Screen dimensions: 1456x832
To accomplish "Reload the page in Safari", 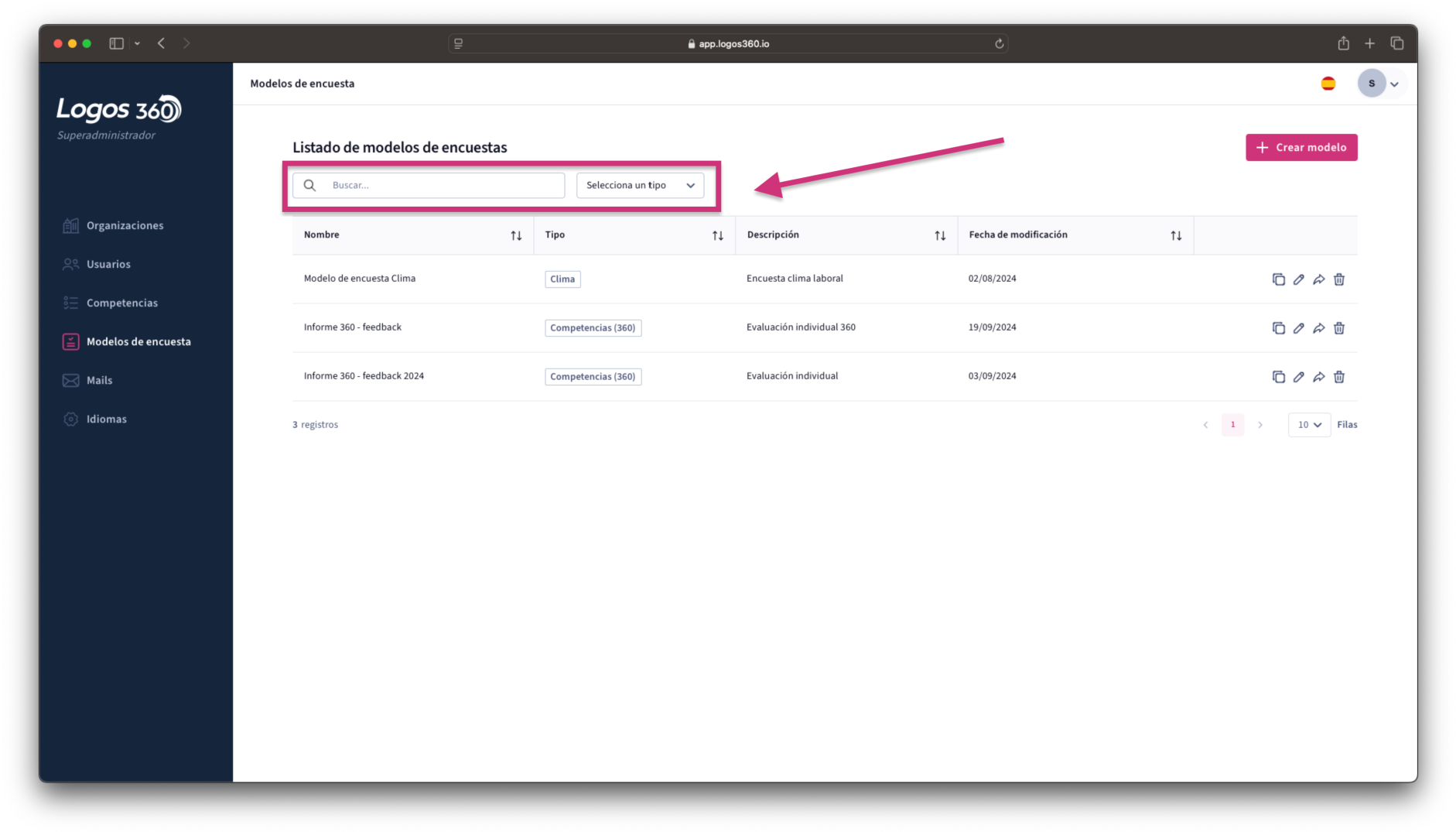I will [999, 43].
